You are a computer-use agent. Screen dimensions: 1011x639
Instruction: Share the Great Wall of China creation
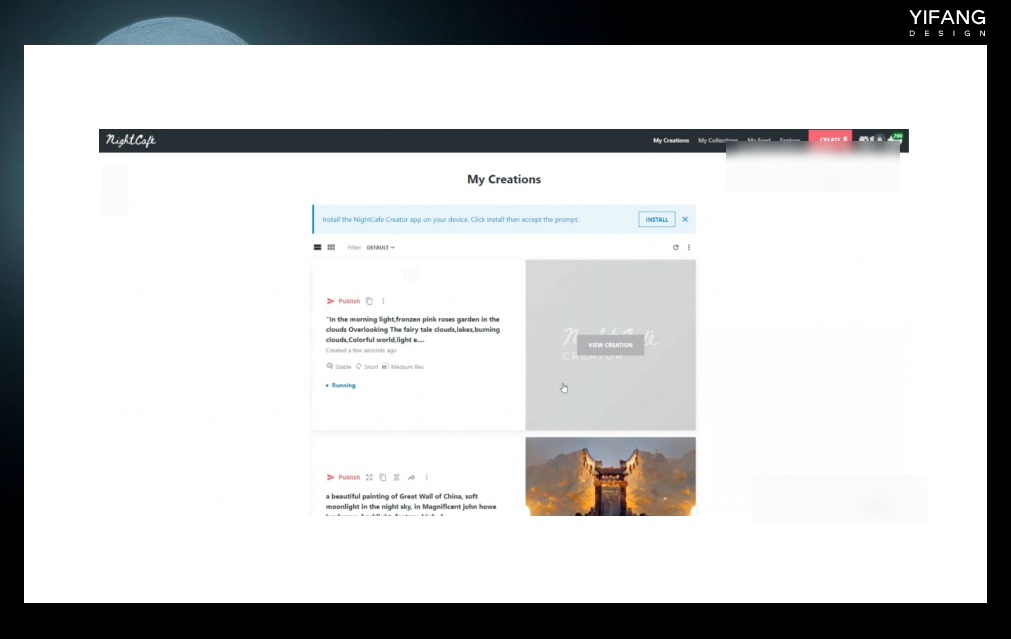(x=411, y=477)
